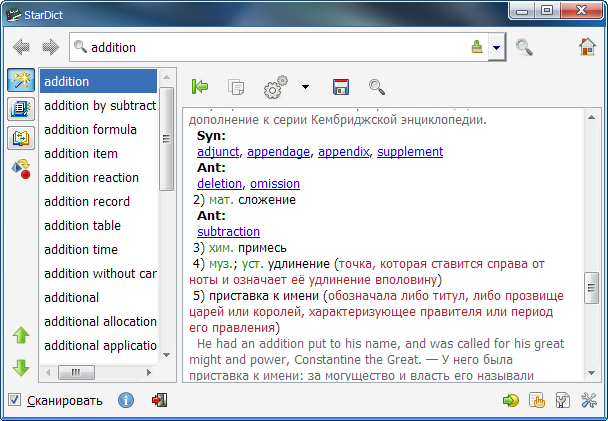Viewport: 608px width, 421px height.
Task: Toggle the wand list mode button in the sidebar
Action: pyautogui.click(x=19, y=81)
